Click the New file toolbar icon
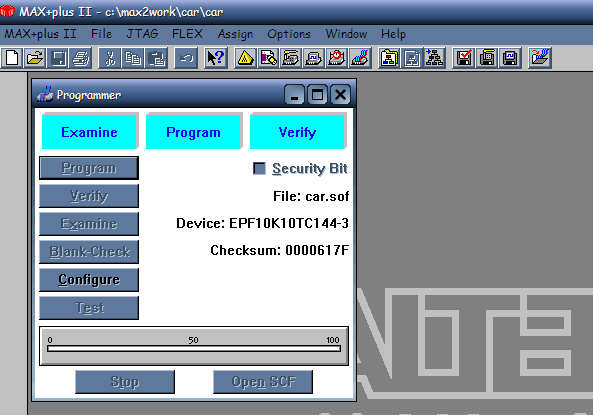 tap(12, 58)
